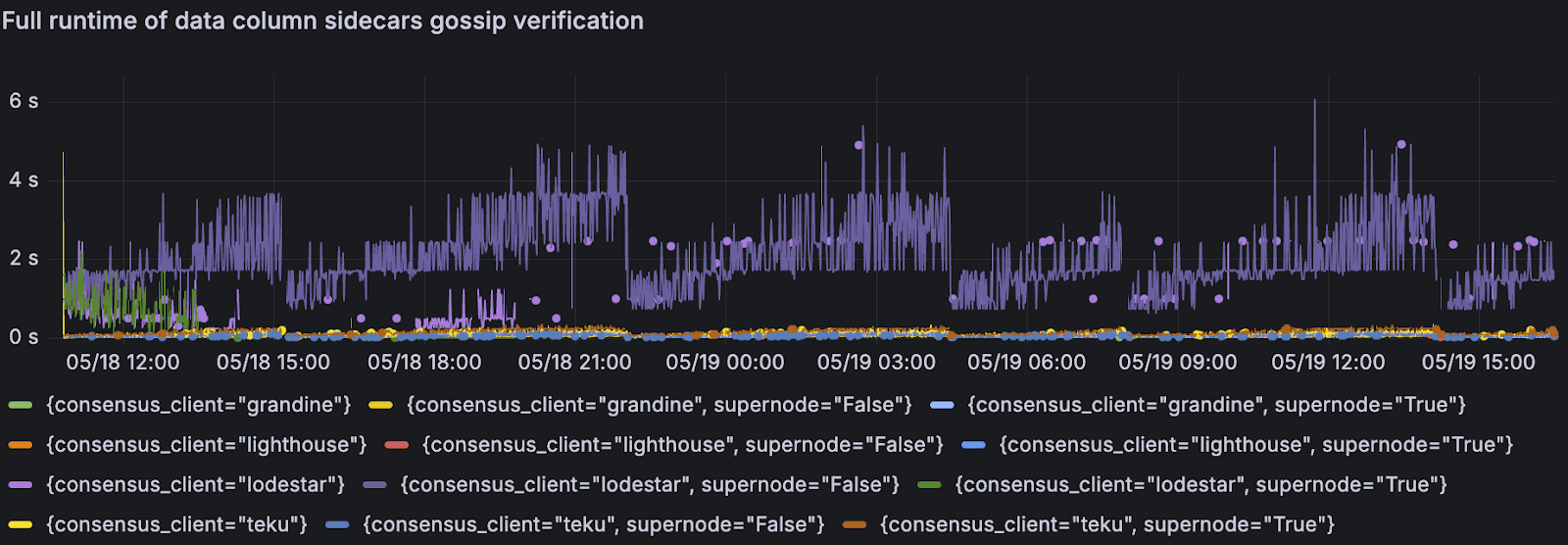1568x545 pixels.
Task: Select the consensus_client="lighthouse" legend text
Action: tap(206, 445)
